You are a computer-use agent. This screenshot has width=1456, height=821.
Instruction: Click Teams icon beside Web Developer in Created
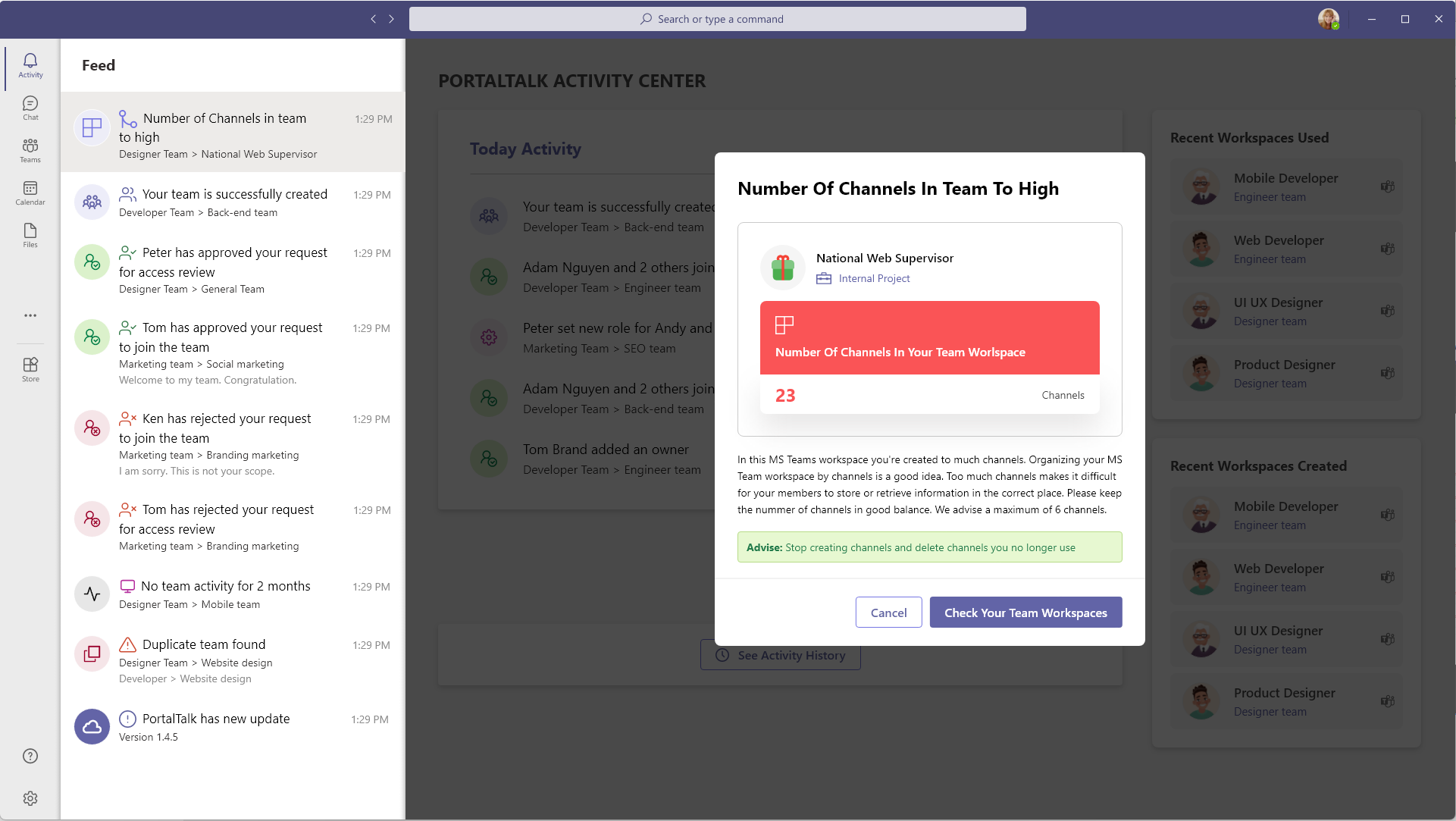[1387, 577]
